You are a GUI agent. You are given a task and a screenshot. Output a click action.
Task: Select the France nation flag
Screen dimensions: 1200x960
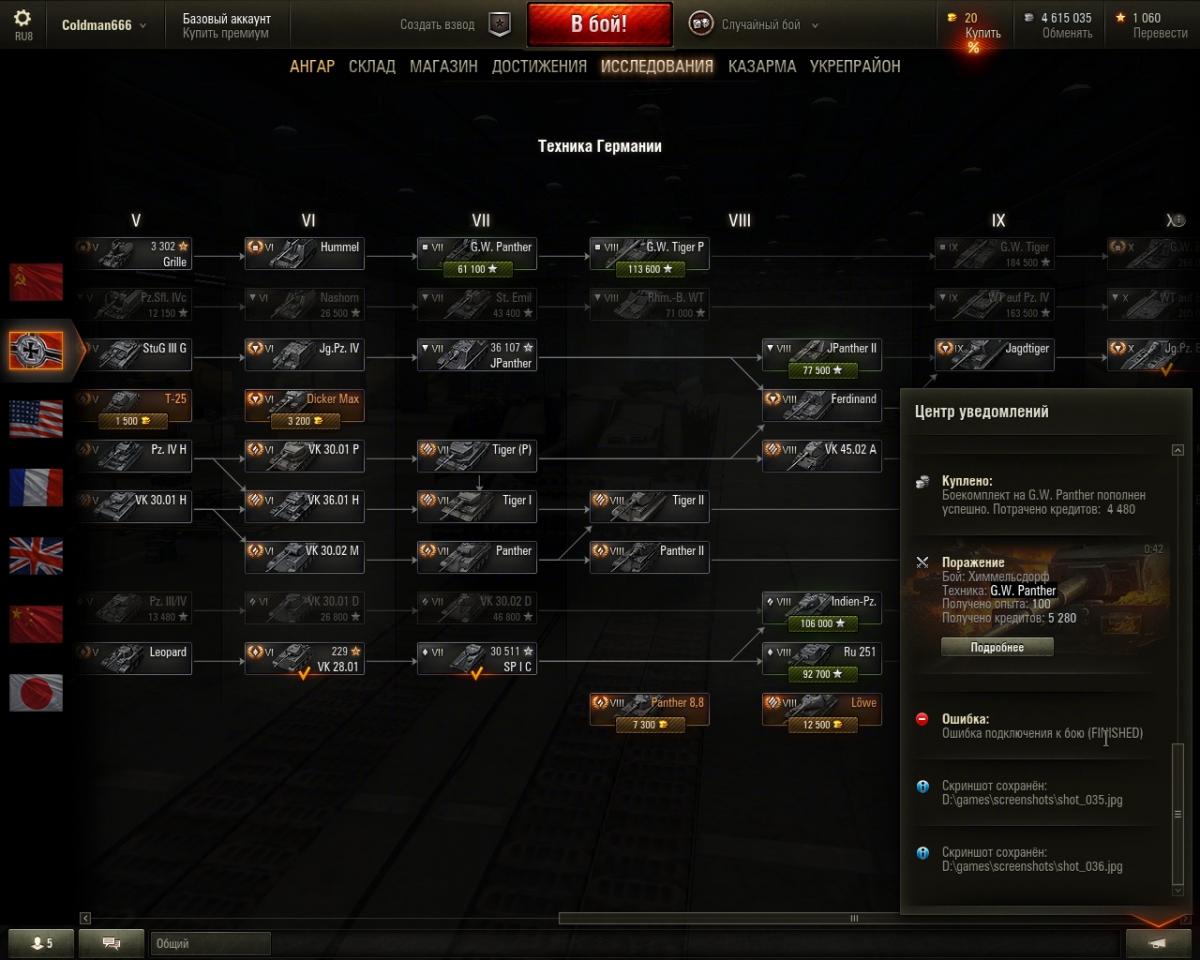pos(36,487)
